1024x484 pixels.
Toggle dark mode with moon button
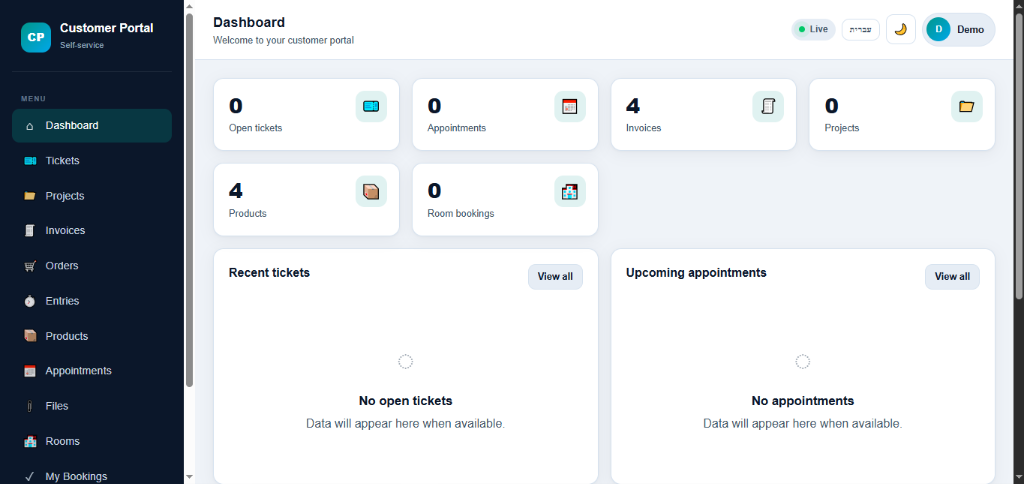[901, 29]
